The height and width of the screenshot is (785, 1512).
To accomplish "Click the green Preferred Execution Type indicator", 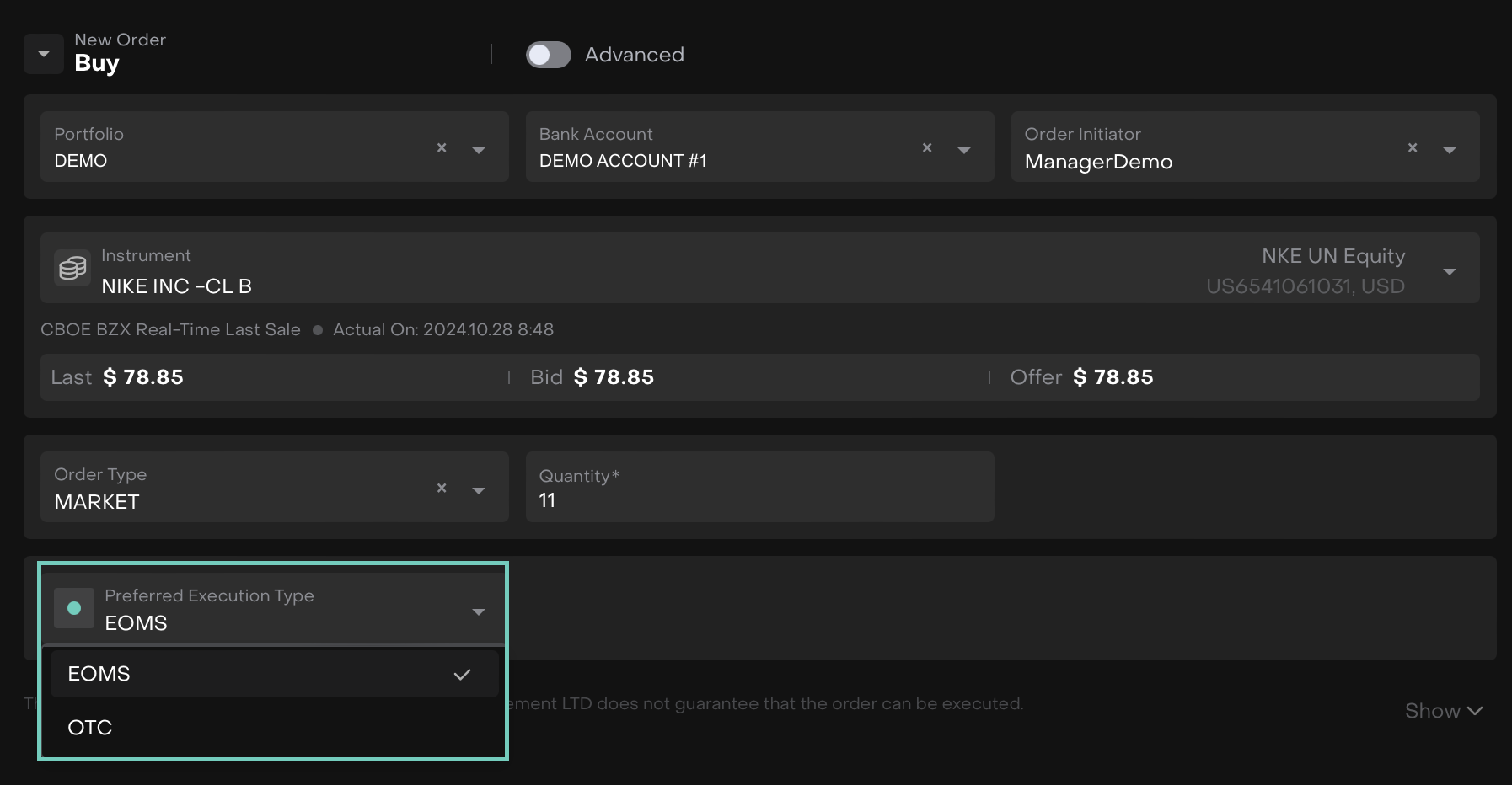I will coord(74,608).
